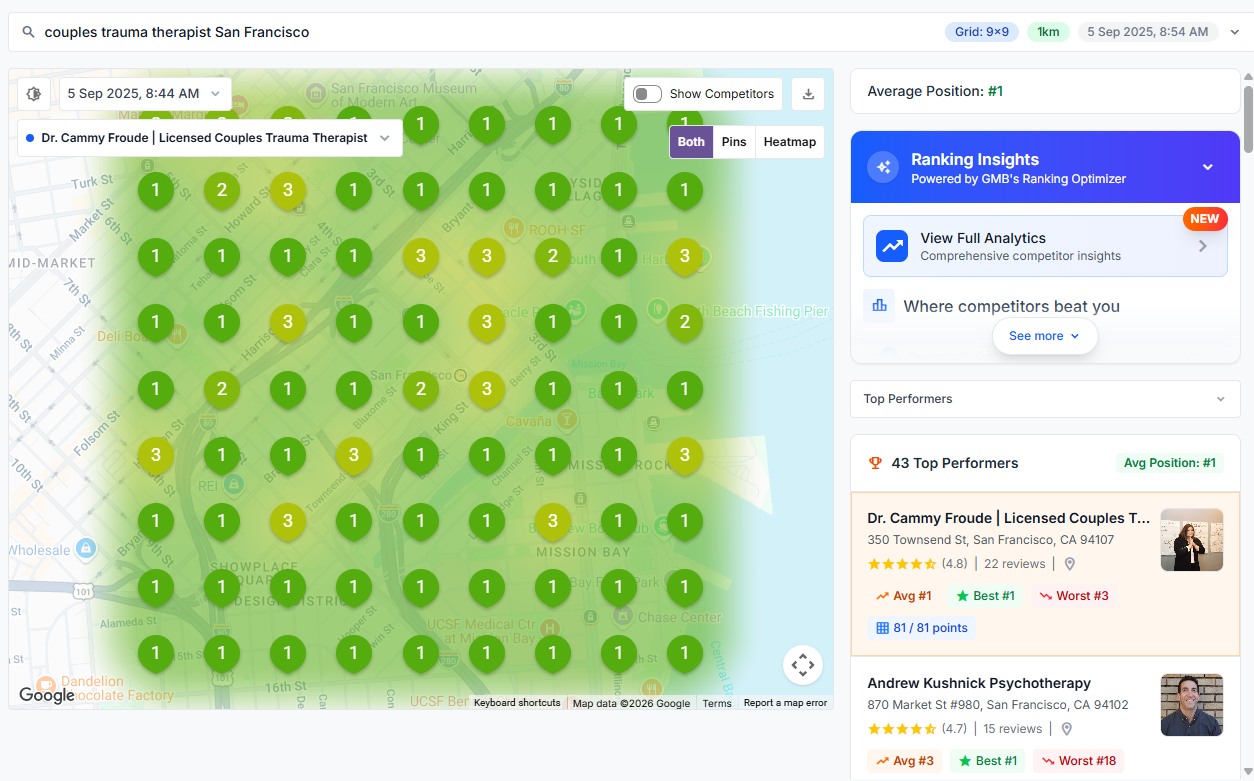The height and width of the screenshot is (781, 1254).
Task: Click the NEW badge on analytics card
Action: (x=1205, y=219)
